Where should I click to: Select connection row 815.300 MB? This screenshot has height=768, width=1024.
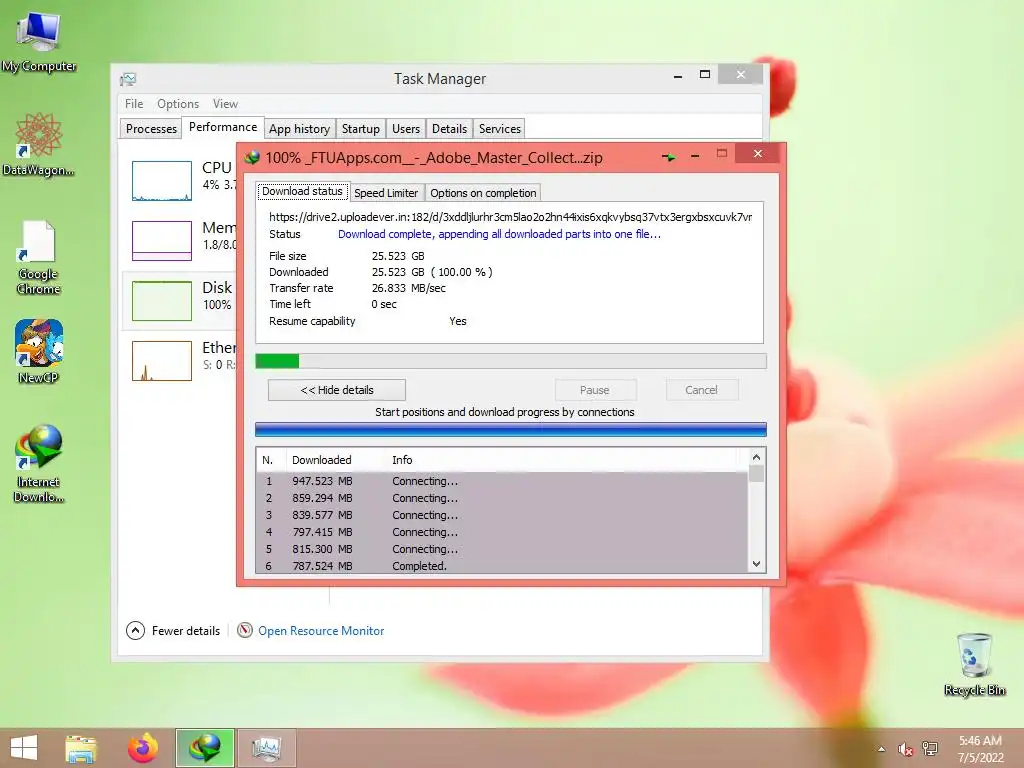tap(502, 549)
